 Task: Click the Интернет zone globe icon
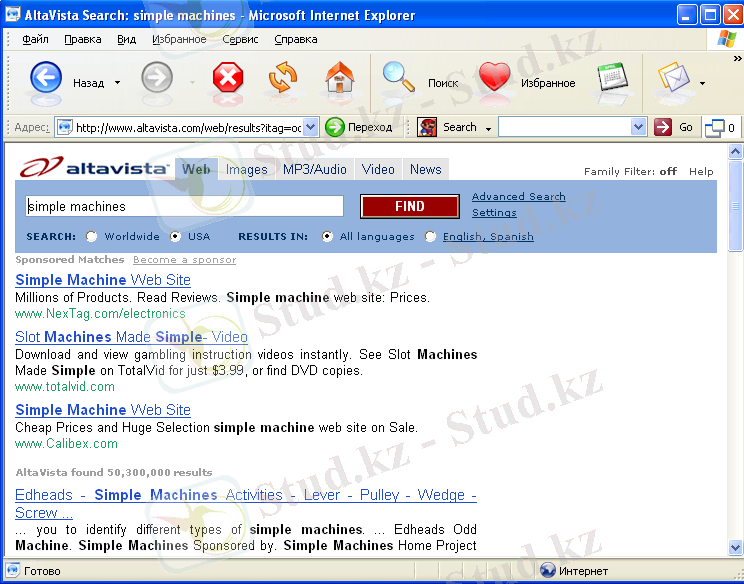point(547,570)
